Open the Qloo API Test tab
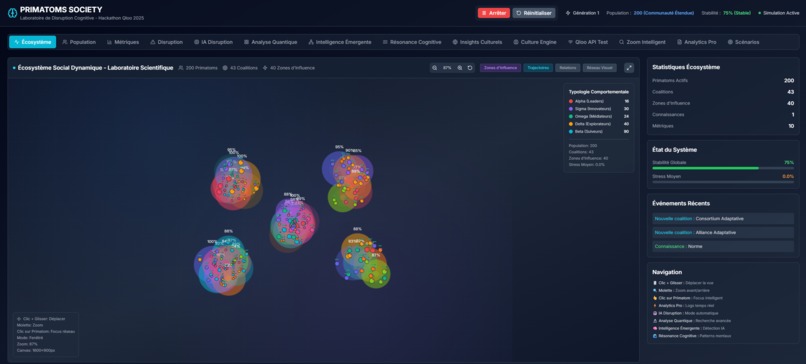Screen dimensions: 806x364 (588, 42)
